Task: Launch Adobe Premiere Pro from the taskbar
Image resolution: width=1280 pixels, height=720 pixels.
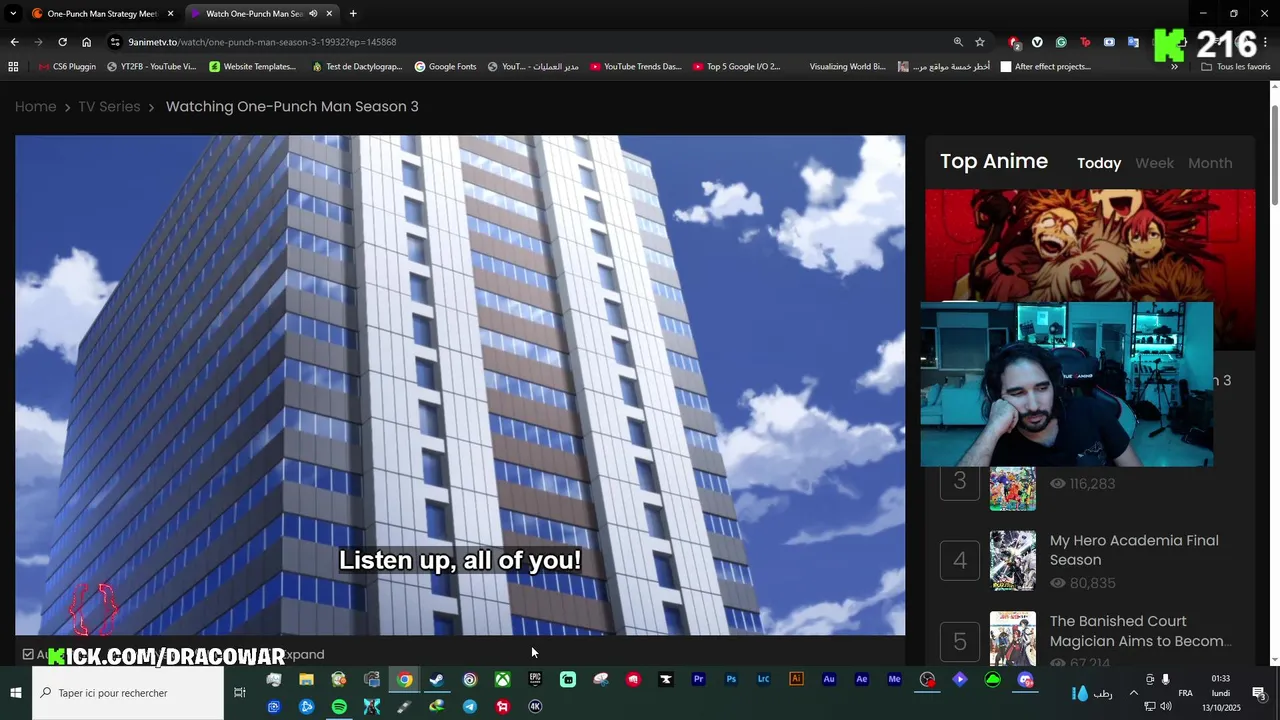Action: click(x=698, y=680)
